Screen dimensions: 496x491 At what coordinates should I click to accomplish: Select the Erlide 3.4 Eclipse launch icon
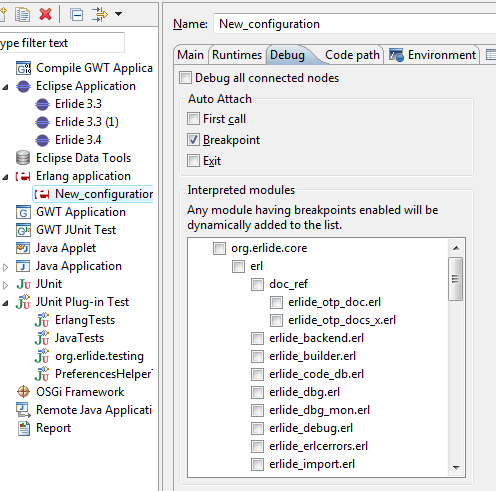pos(42,140)
